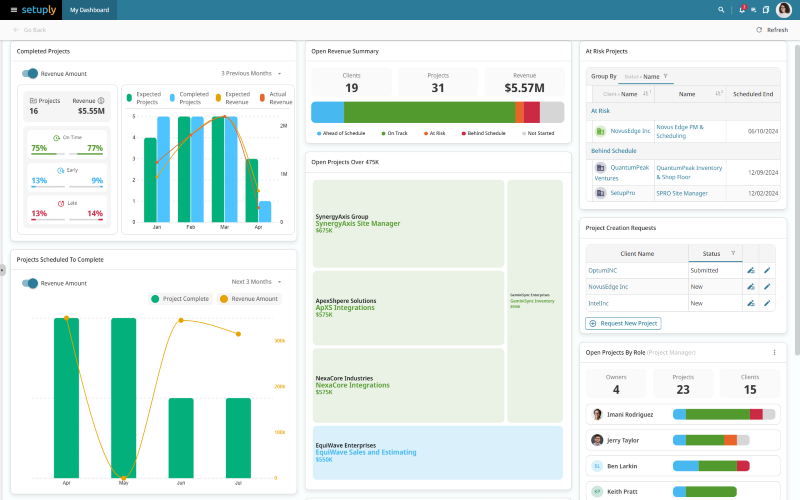Click the edit pencil icon for OptumINC row

[767, 270]
